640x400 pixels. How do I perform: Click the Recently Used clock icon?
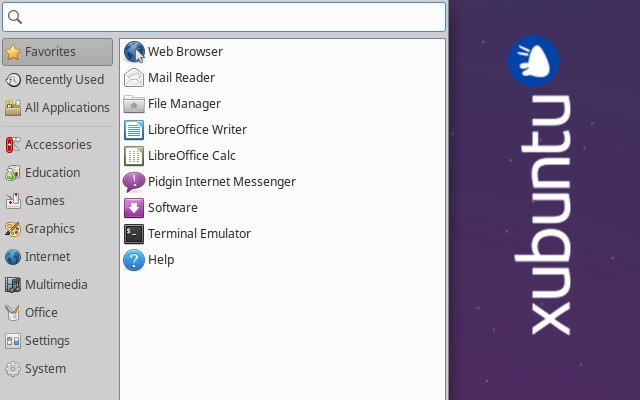coord(13,80)
